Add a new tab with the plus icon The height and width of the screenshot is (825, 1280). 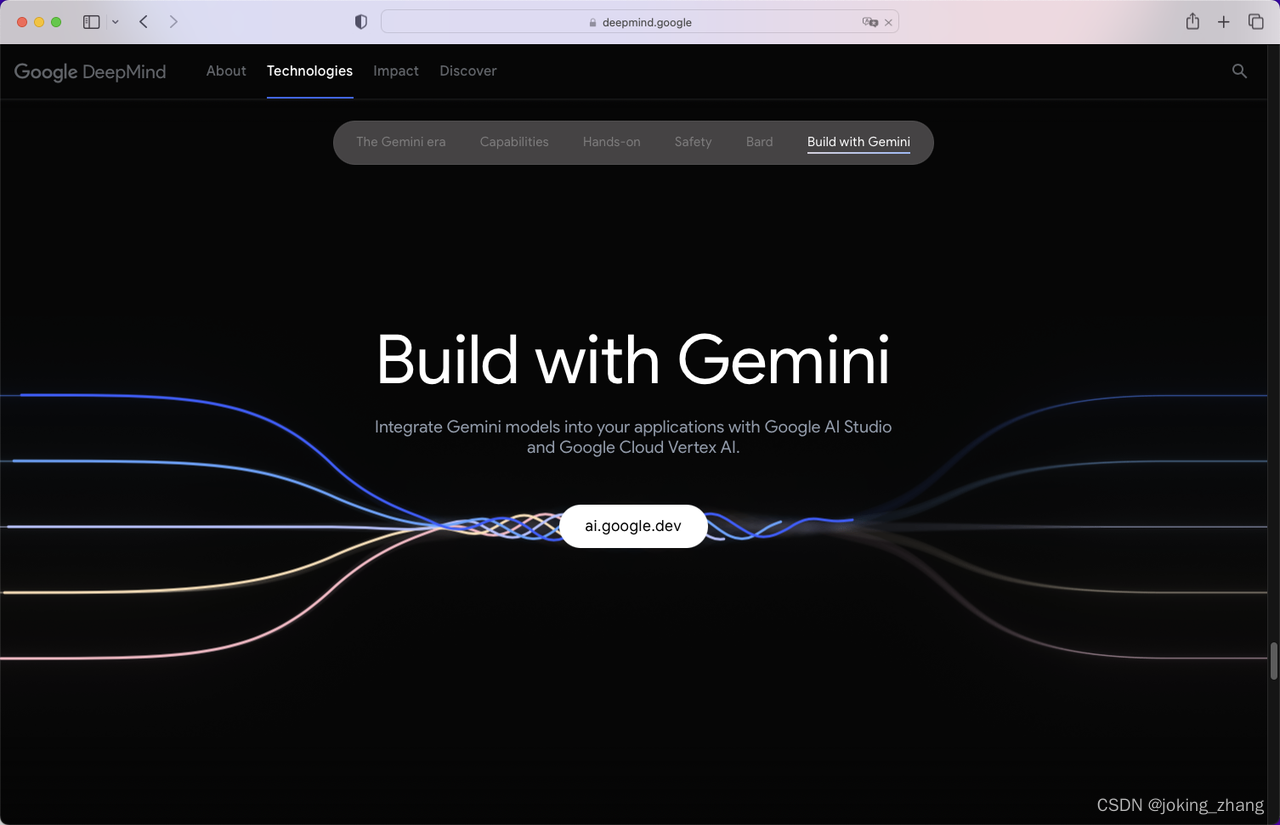(1223, 22)
